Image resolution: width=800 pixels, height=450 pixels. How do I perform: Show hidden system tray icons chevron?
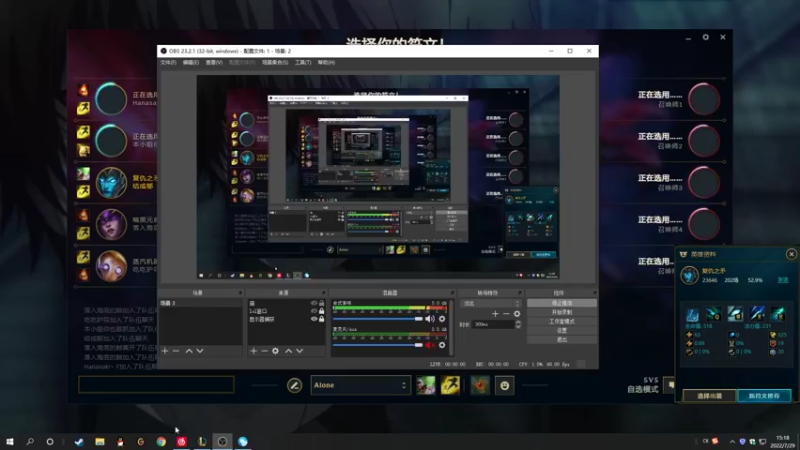732,441
